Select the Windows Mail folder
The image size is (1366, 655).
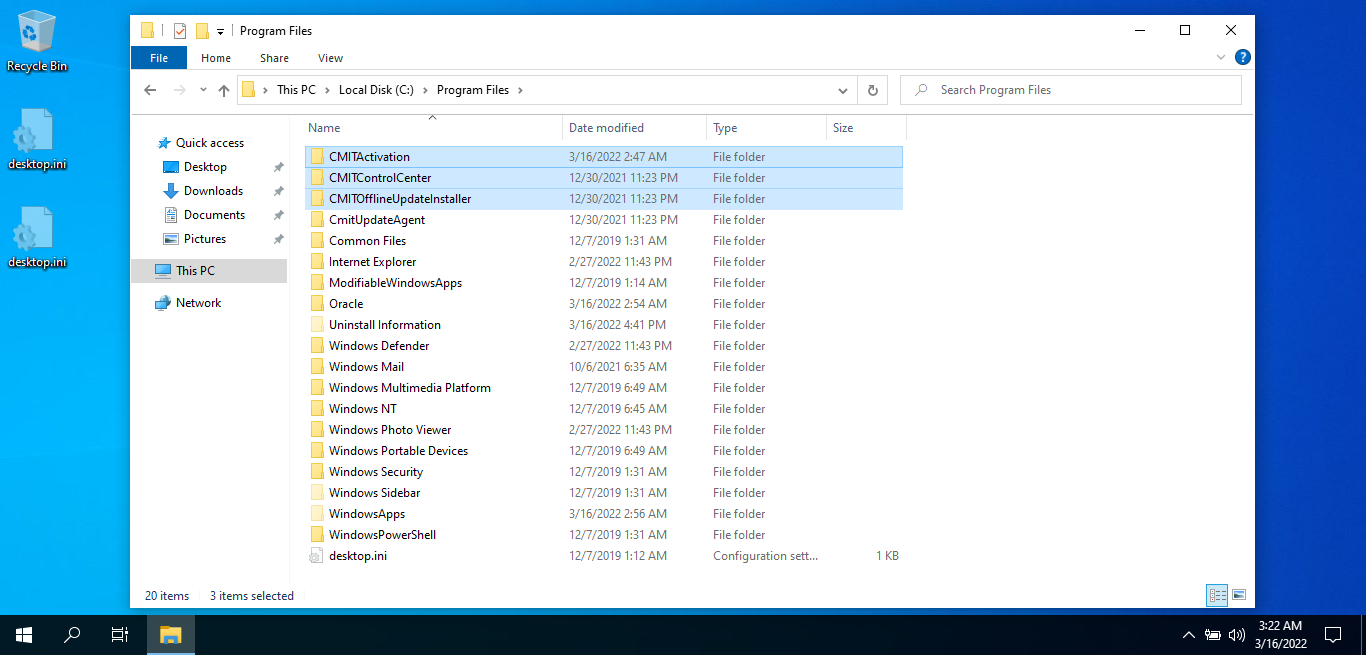pos(603,367)
